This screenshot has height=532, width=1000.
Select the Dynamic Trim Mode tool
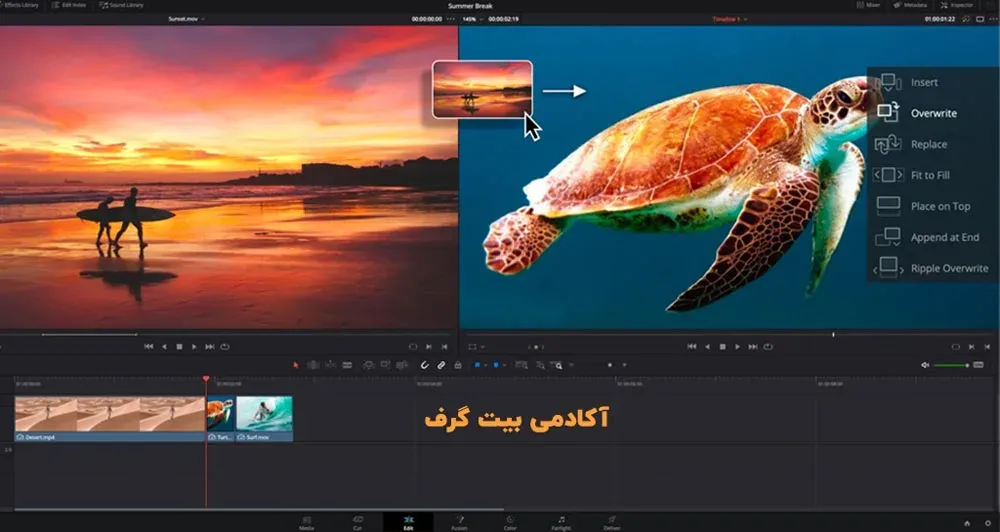[330, 365]
